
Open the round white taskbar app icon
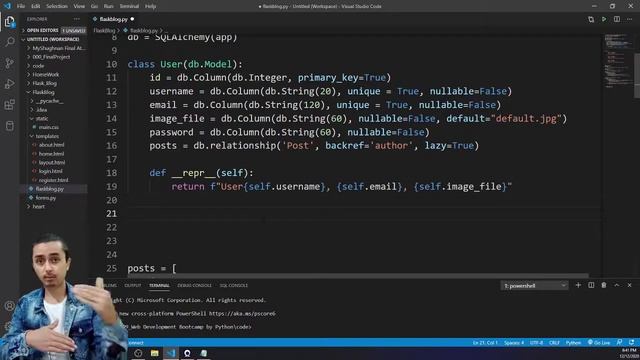pos(187,353)
